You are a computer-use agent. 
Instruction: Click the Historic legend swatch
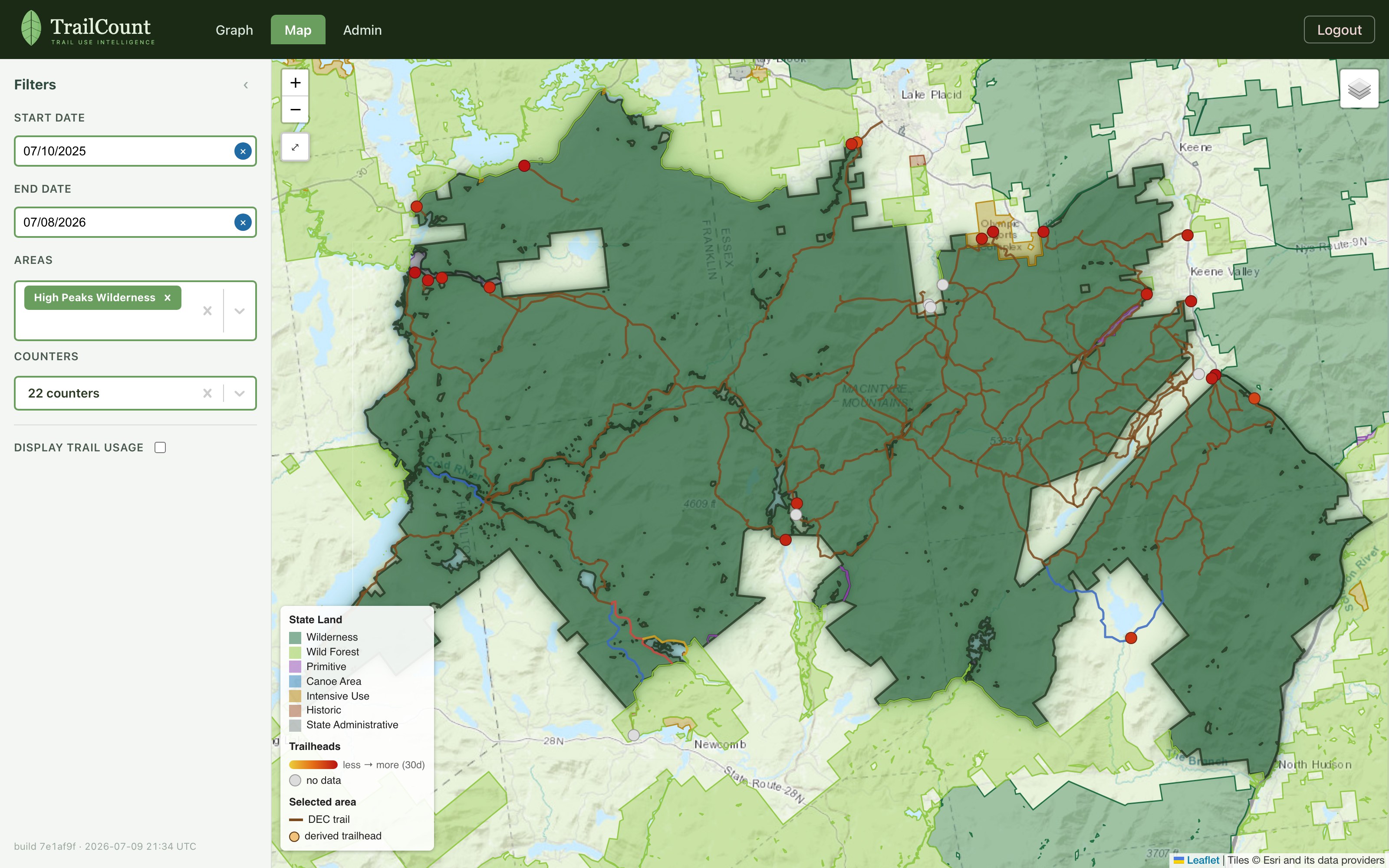[x=295, y=711]
